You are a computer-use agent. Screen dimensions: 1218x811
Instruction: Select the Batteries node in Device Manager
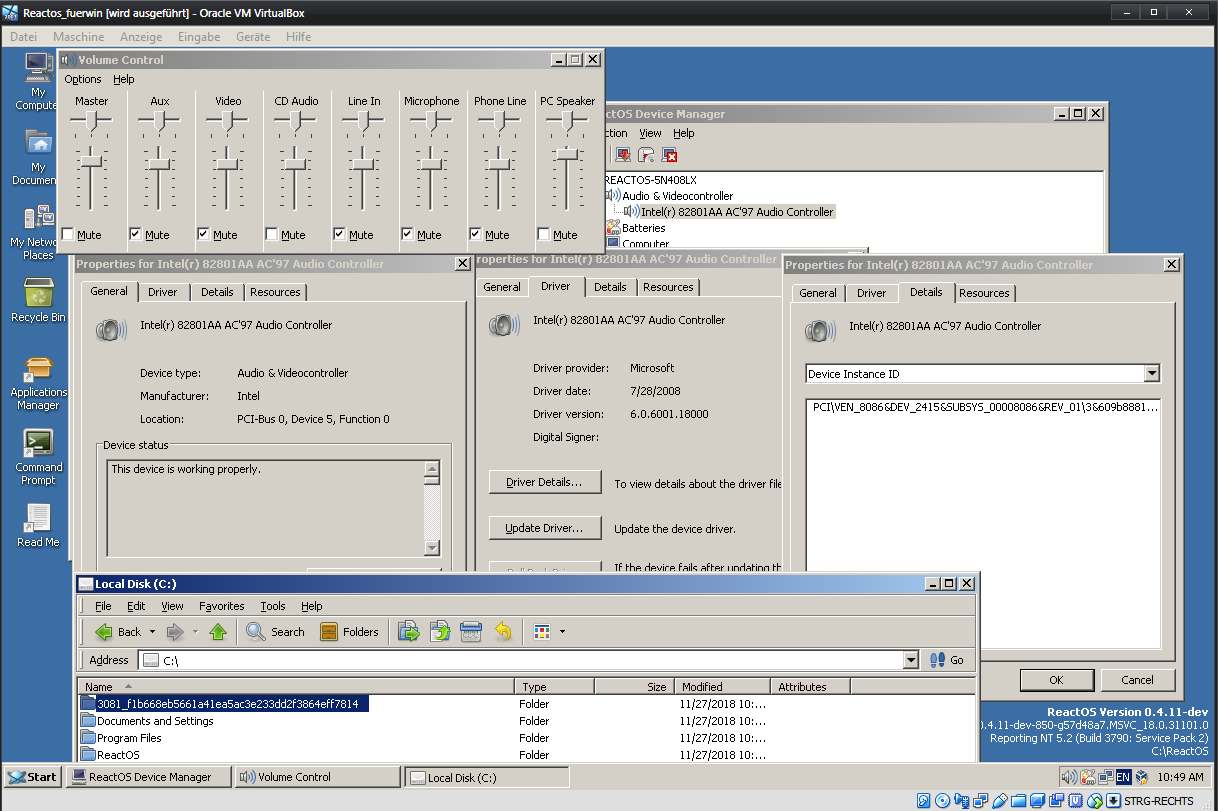pos(643,228)
